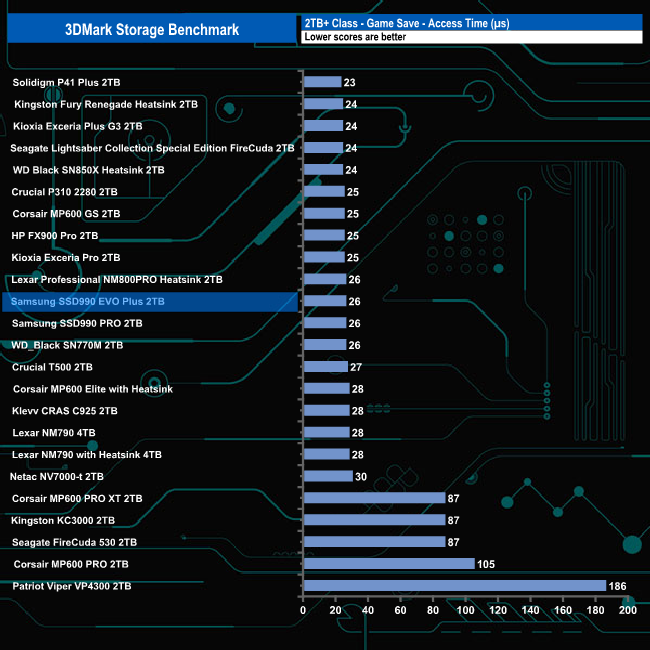This screenshot has height=650, width=650.
Task: Select the 'Samsung SSD990 PRO 2TB' label
Action: pos(77,323)
